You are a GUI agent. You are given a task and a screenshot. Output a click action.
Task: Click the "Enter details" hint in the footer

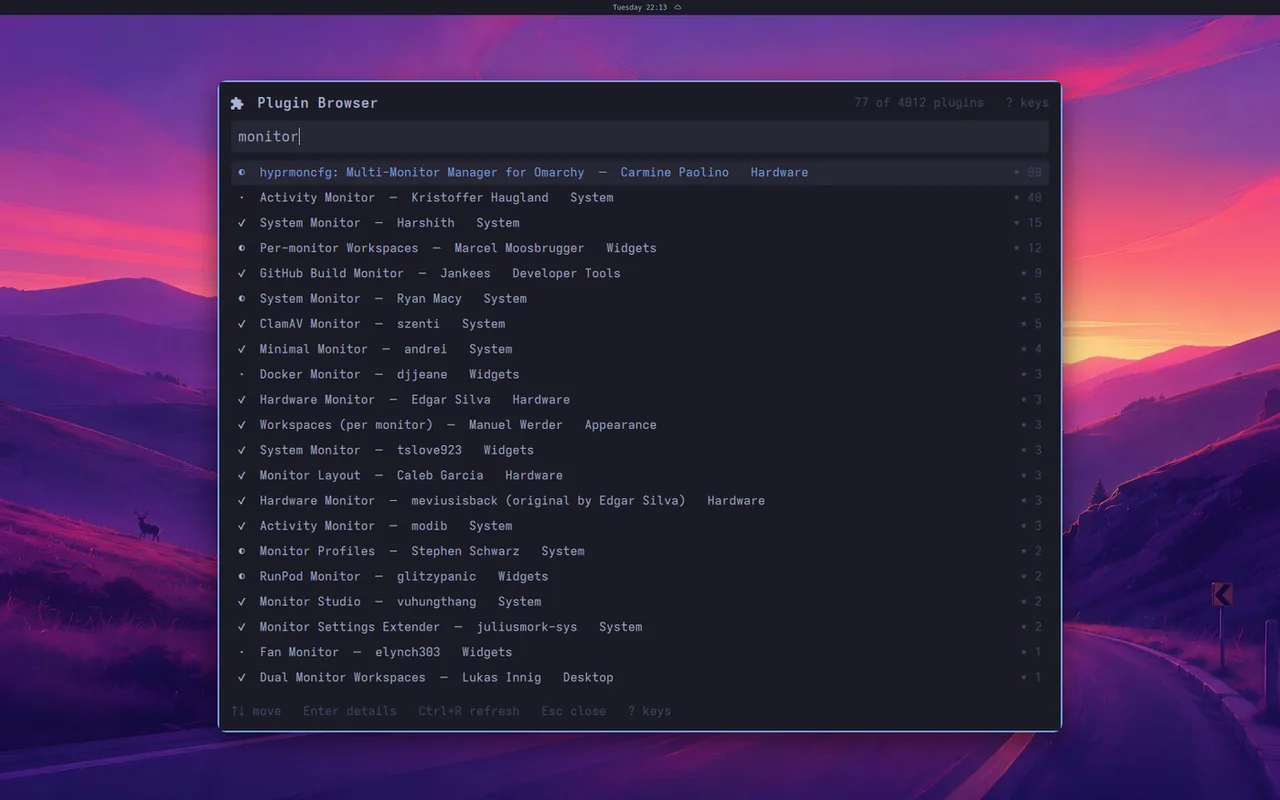[350, 711]
